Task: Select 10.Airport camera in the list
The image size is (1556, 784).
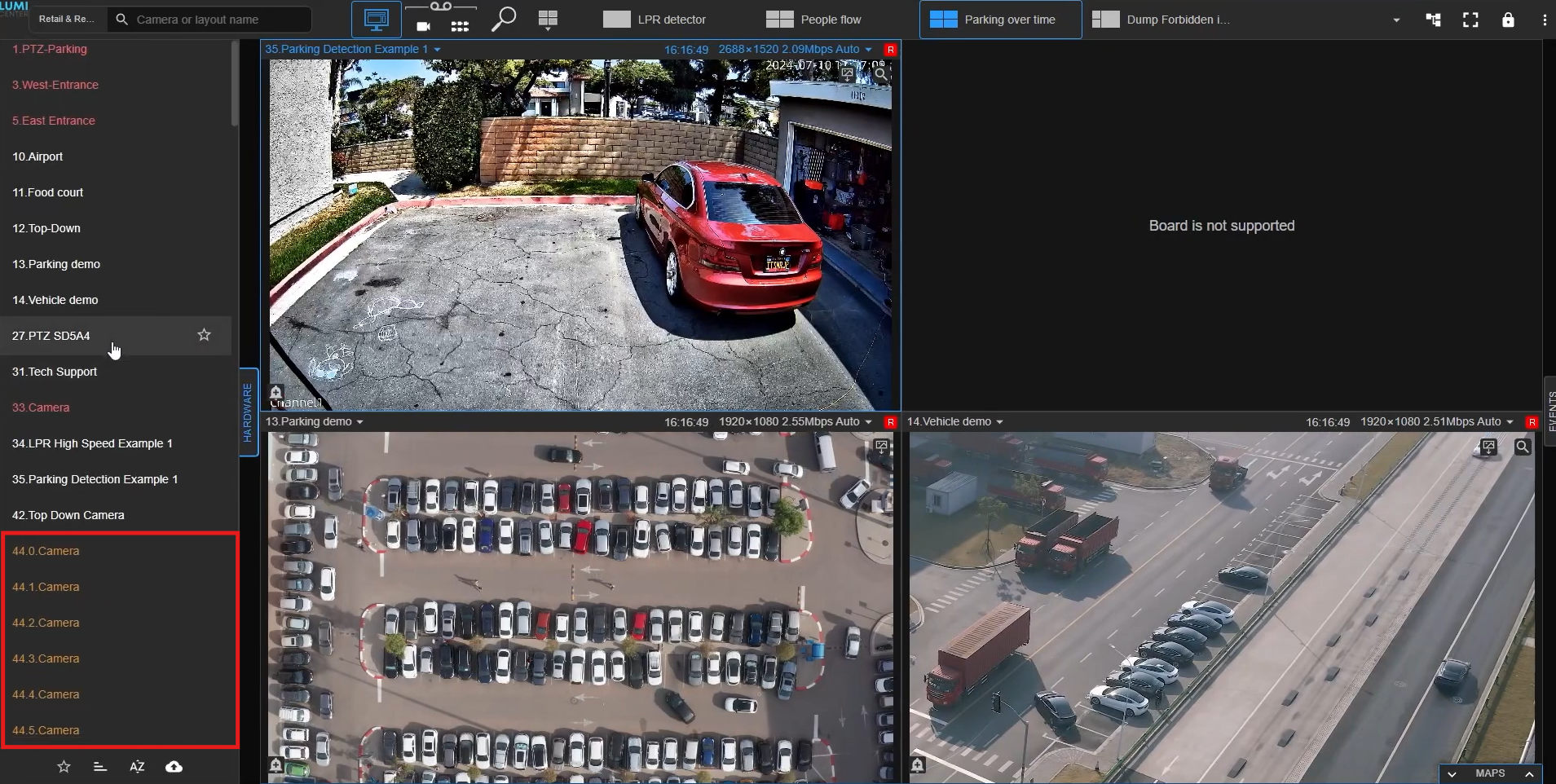Action: [37, 156]
